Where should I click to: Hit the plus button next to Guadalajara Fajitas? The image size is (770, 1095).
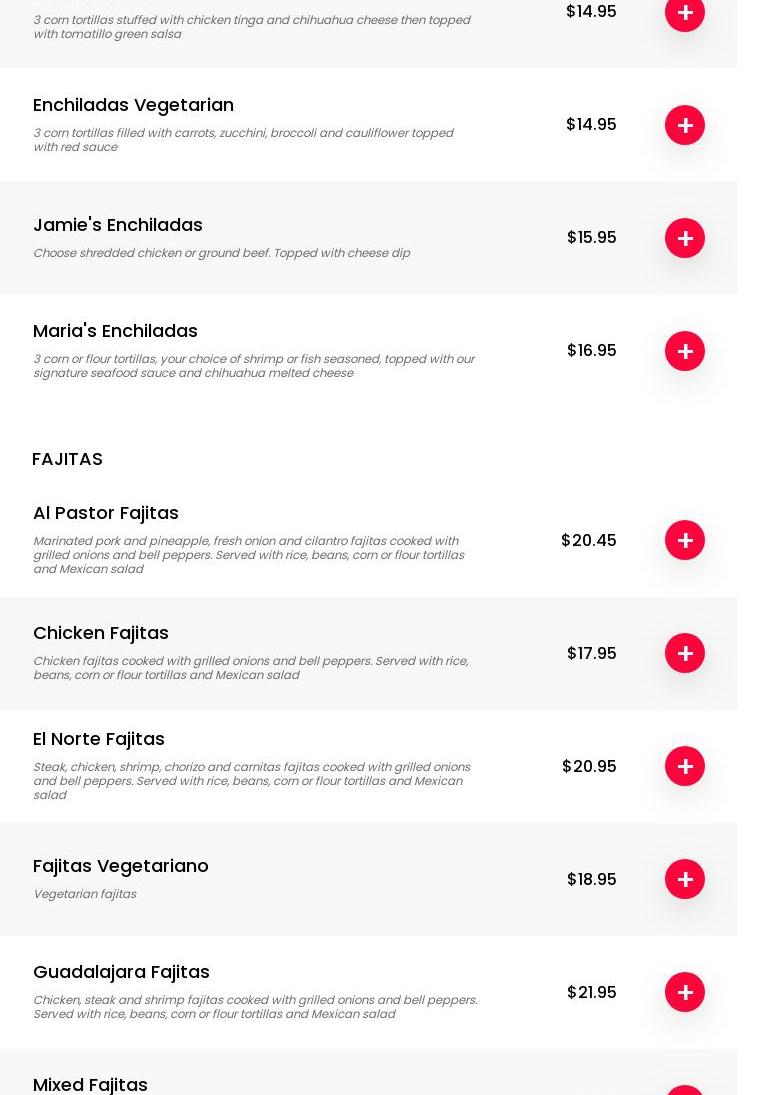(684, 992)
